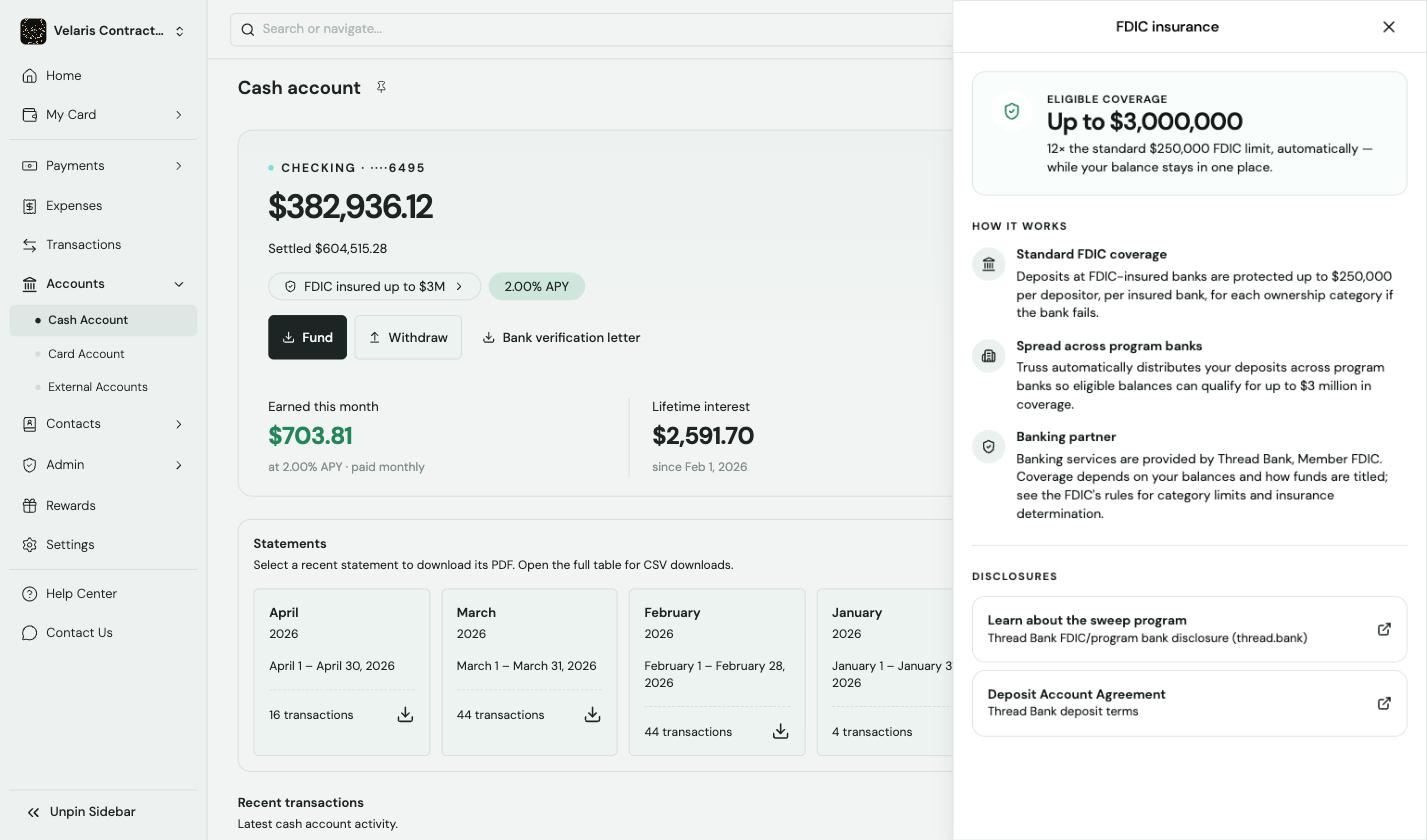Screen dimensions: 1427x840
Task: Open the Velaris Contractors workspace switcher
Action: (103, 31)
